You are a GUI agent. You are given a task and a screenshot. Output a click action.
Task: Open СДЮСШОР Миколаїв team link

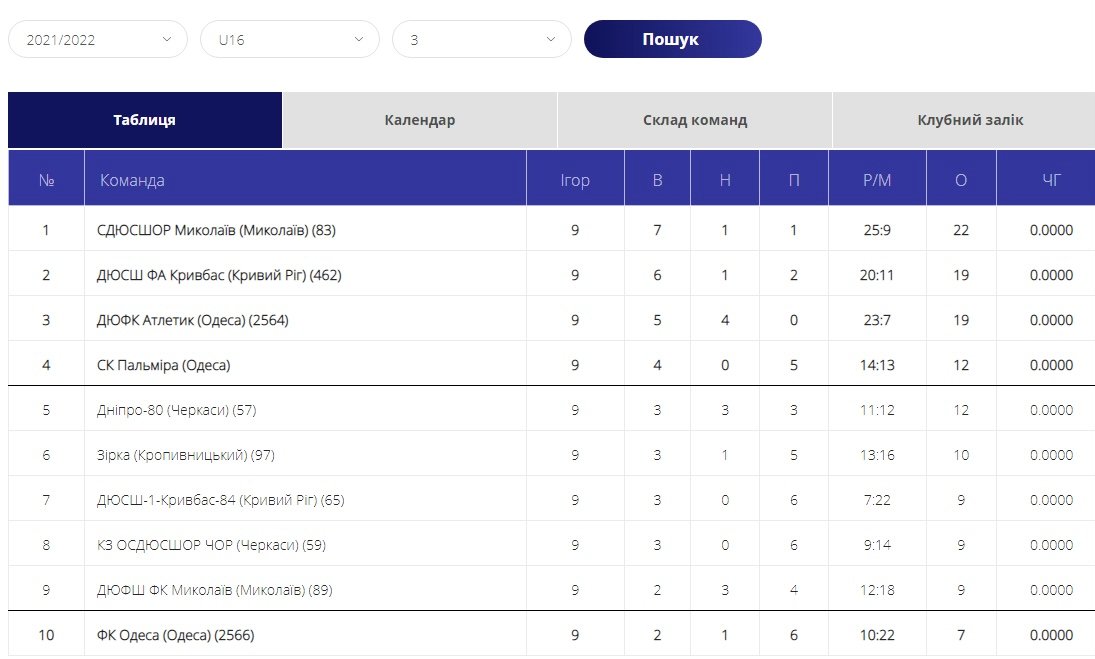coord(216,230)
